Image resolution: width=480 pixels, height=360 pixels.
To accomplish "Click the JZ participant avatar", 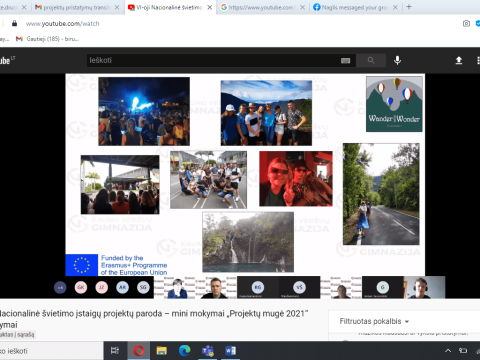I will click(102, 287).
